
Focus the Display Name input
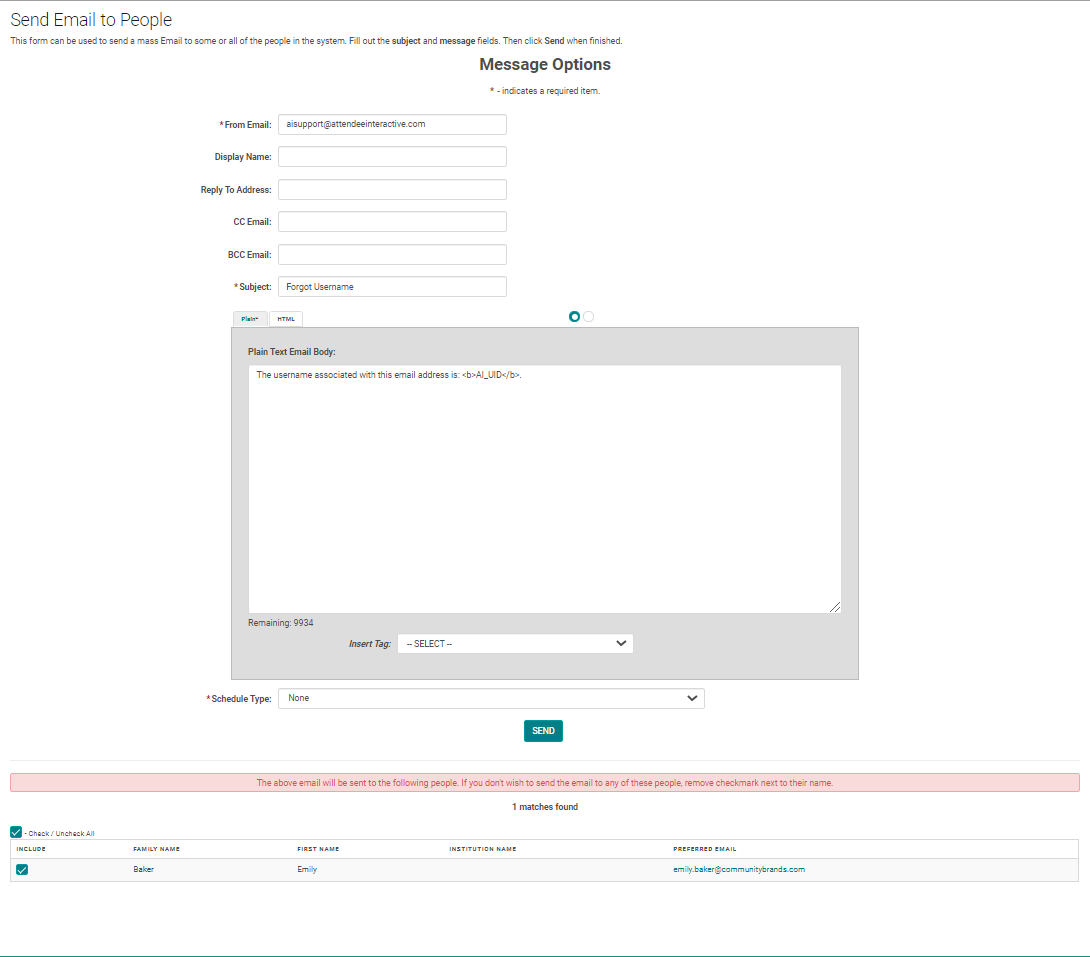pos(392,157)
